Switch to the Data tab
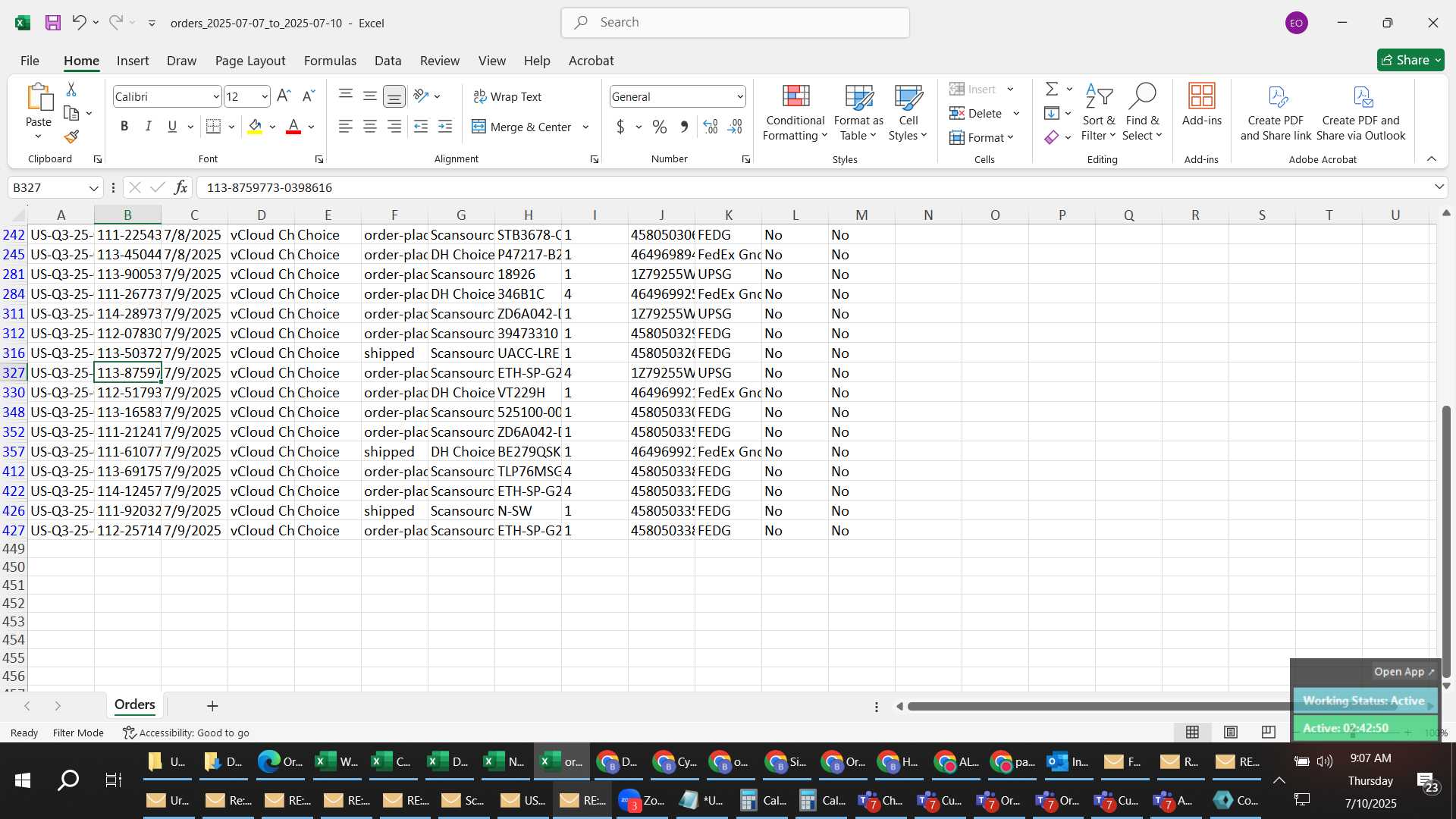1456x819 pixels. [x=388, y=61]
